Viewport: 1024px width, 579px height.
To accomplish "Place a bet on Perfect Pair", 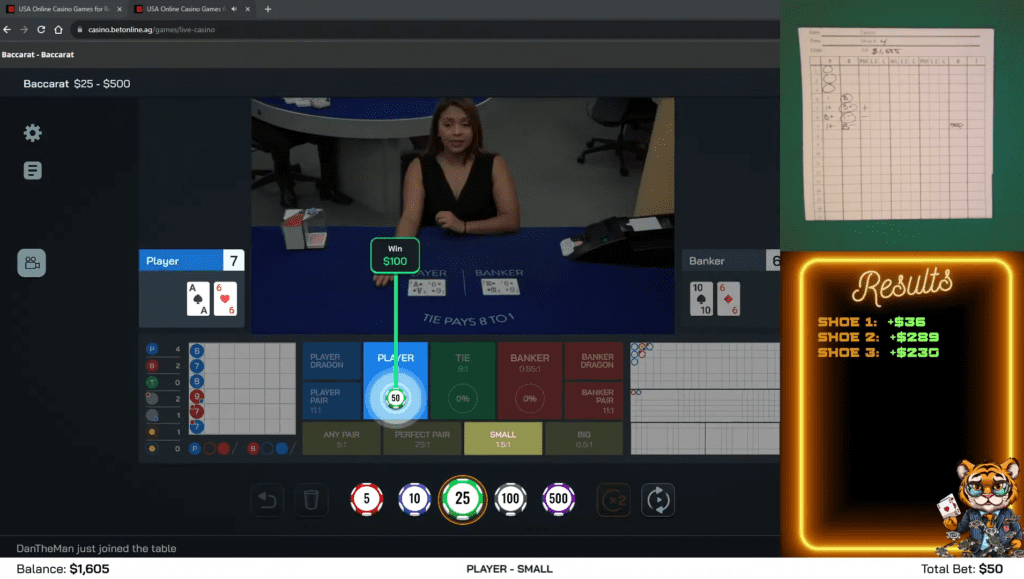I will tap(422, 438).
